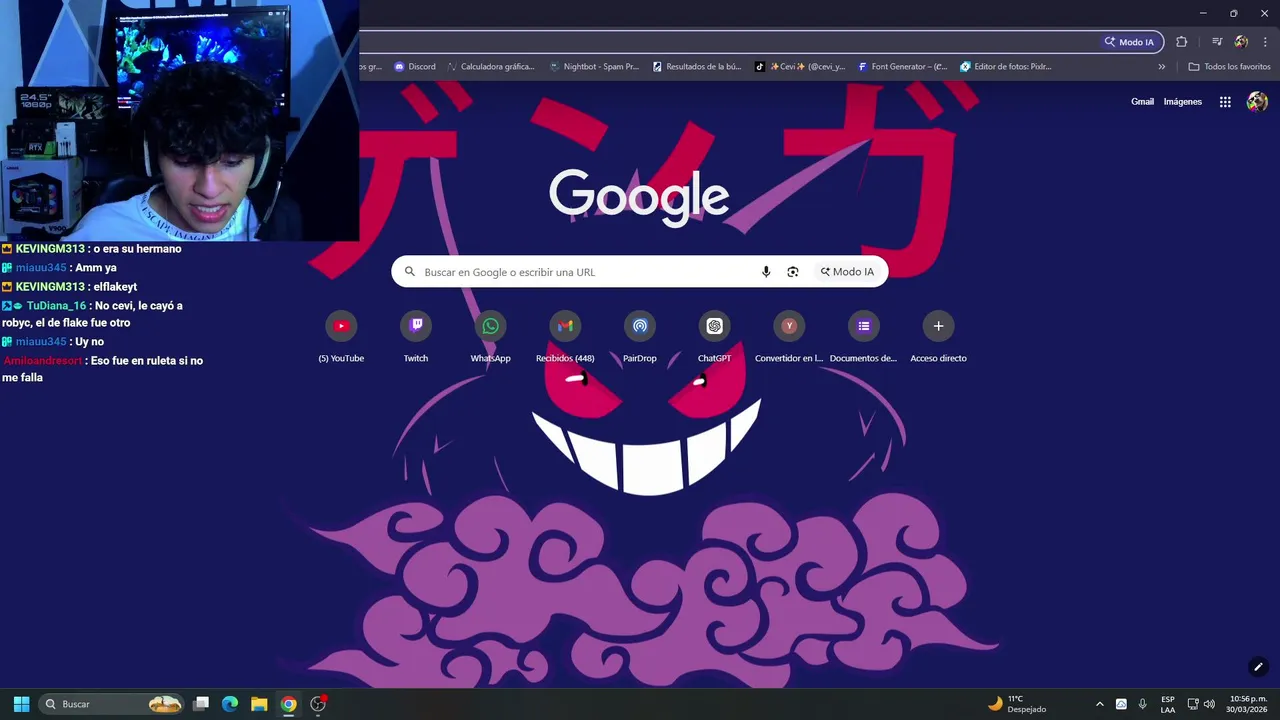Click inside the Google search box
The width and height of the screenshot is (1280, 720).
(x=640, y=272)
